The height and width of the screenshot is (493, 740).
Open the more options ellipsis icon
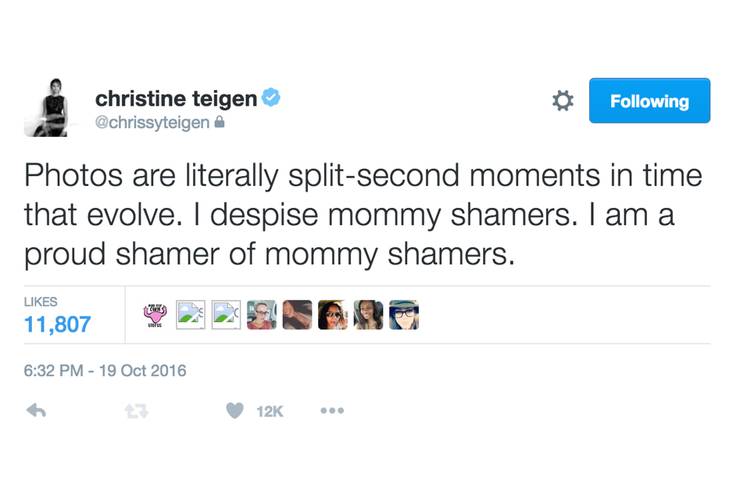click(331, 411)
